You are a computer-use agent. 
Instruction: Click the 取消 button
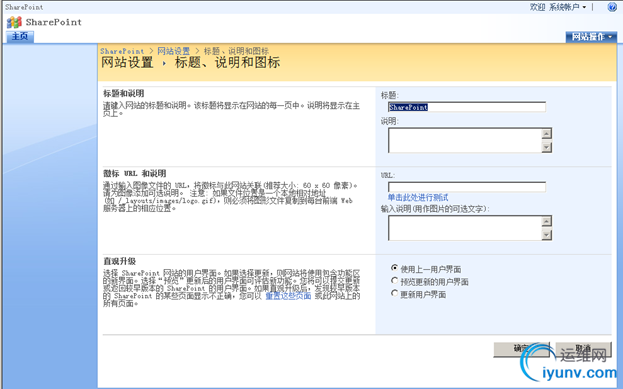(583, 349)
